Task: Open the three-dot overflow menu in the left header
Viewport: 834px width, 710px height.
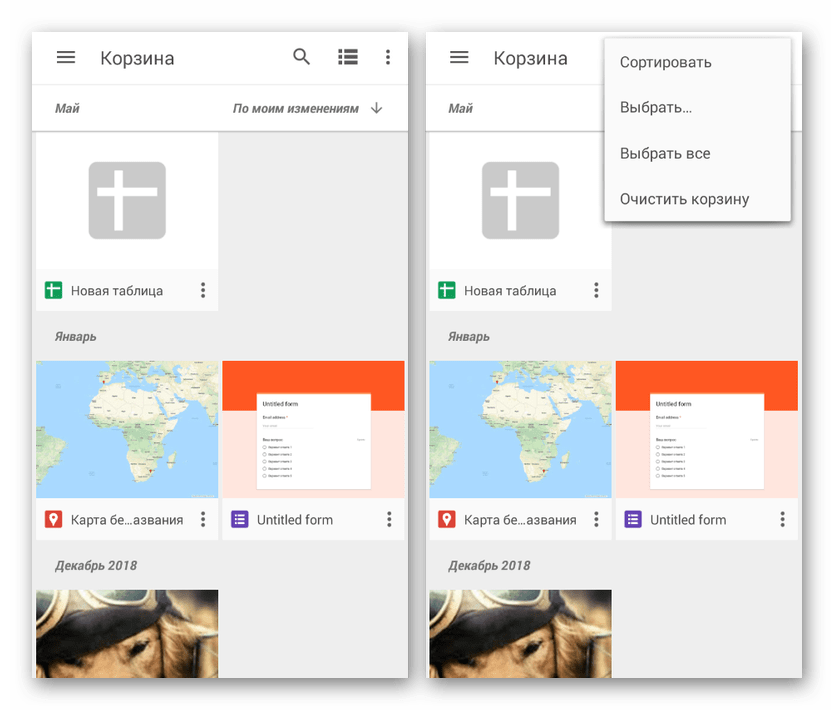Action: (388, 57)
